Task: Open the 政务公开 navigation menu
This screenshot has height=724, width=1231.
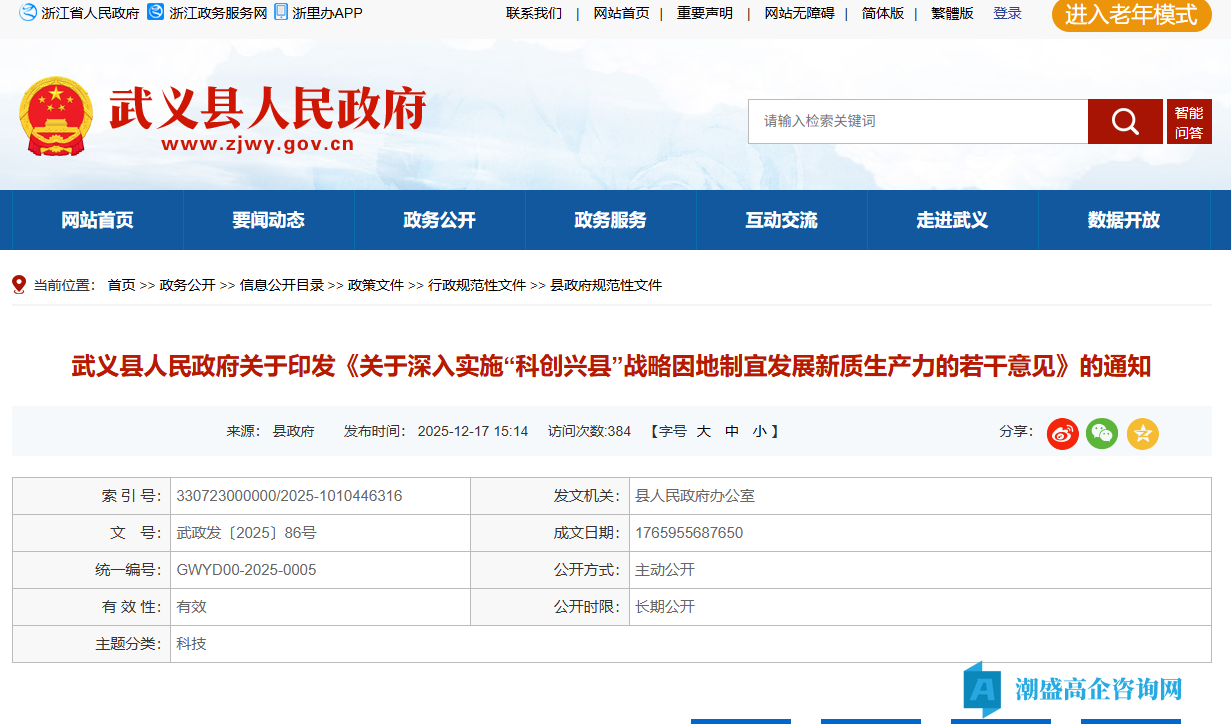Action: [x=439, y=220]
